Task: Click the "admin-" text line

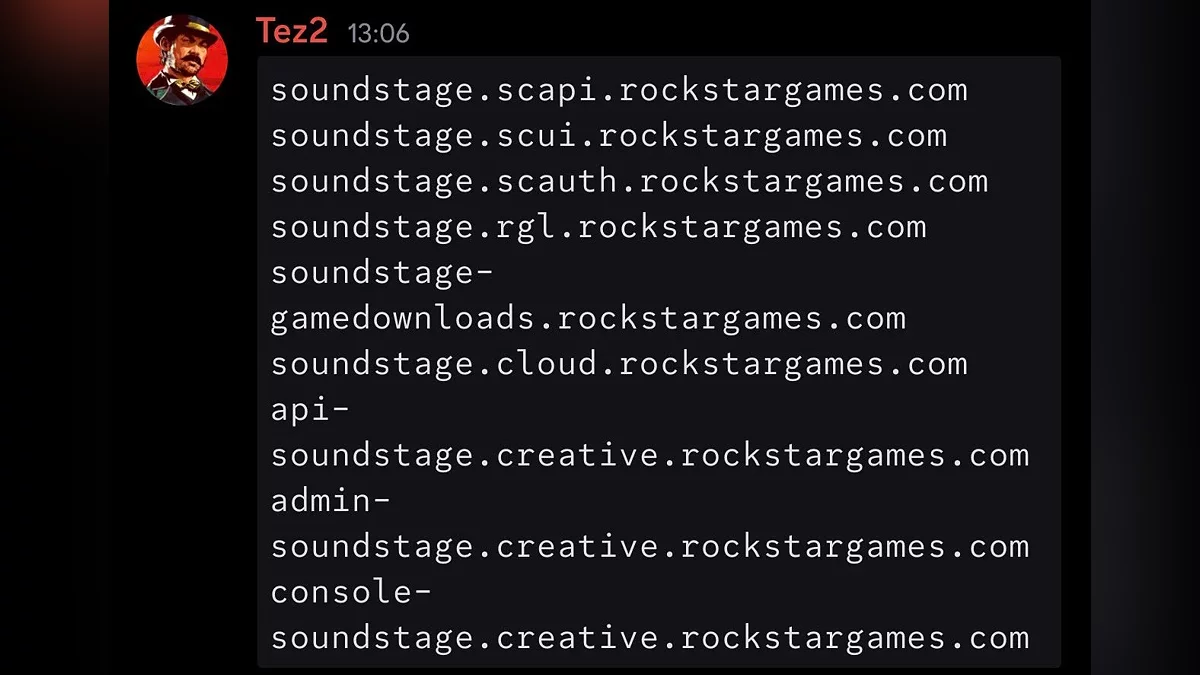Action: tap(331, 501)
